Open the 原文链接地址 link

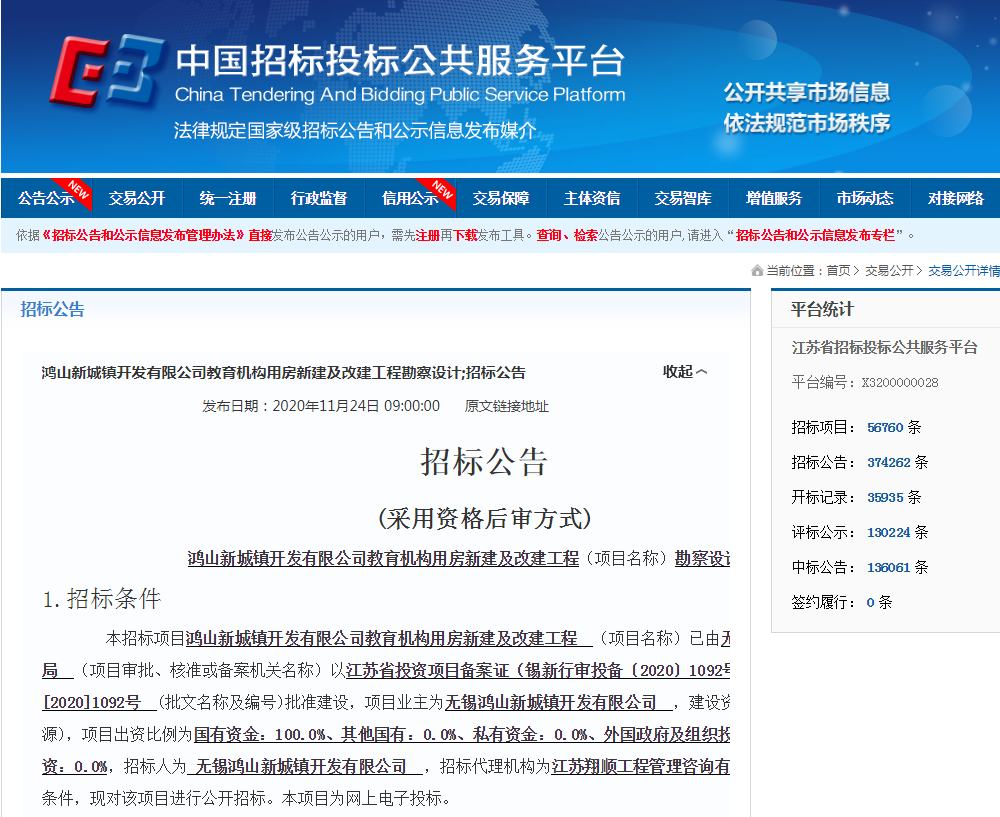coord(507,406)
